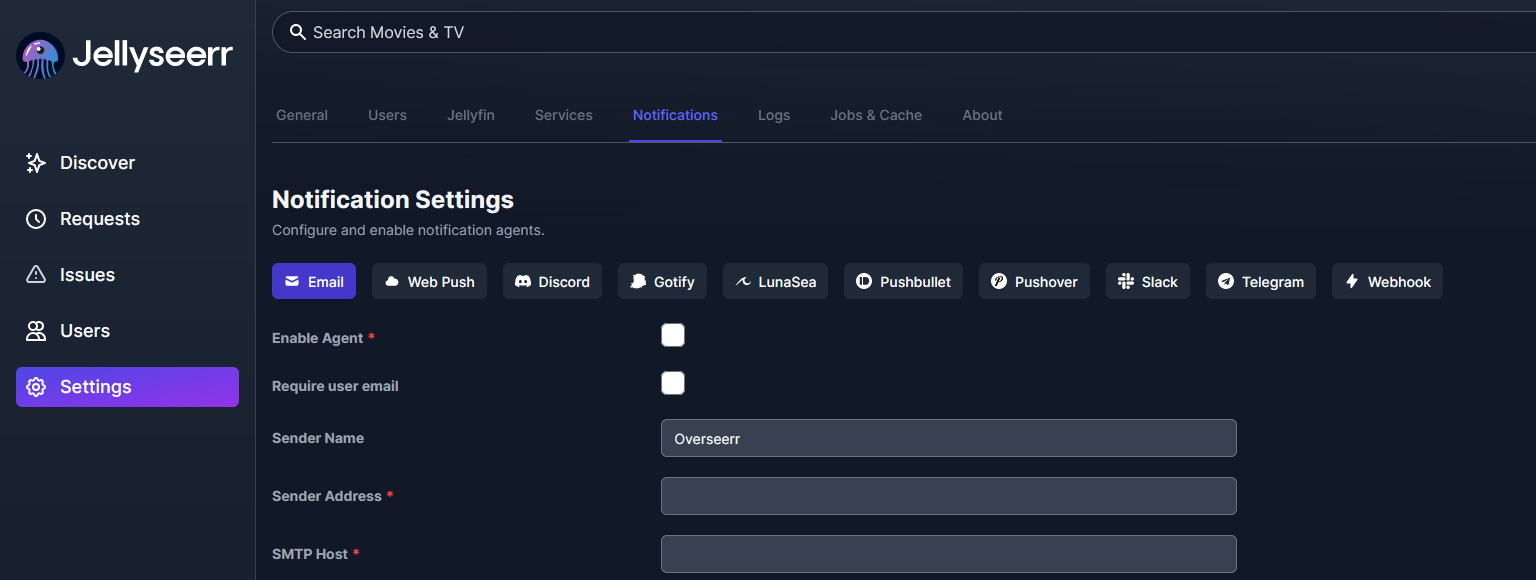Select the Notifications tab

(675, 115)
